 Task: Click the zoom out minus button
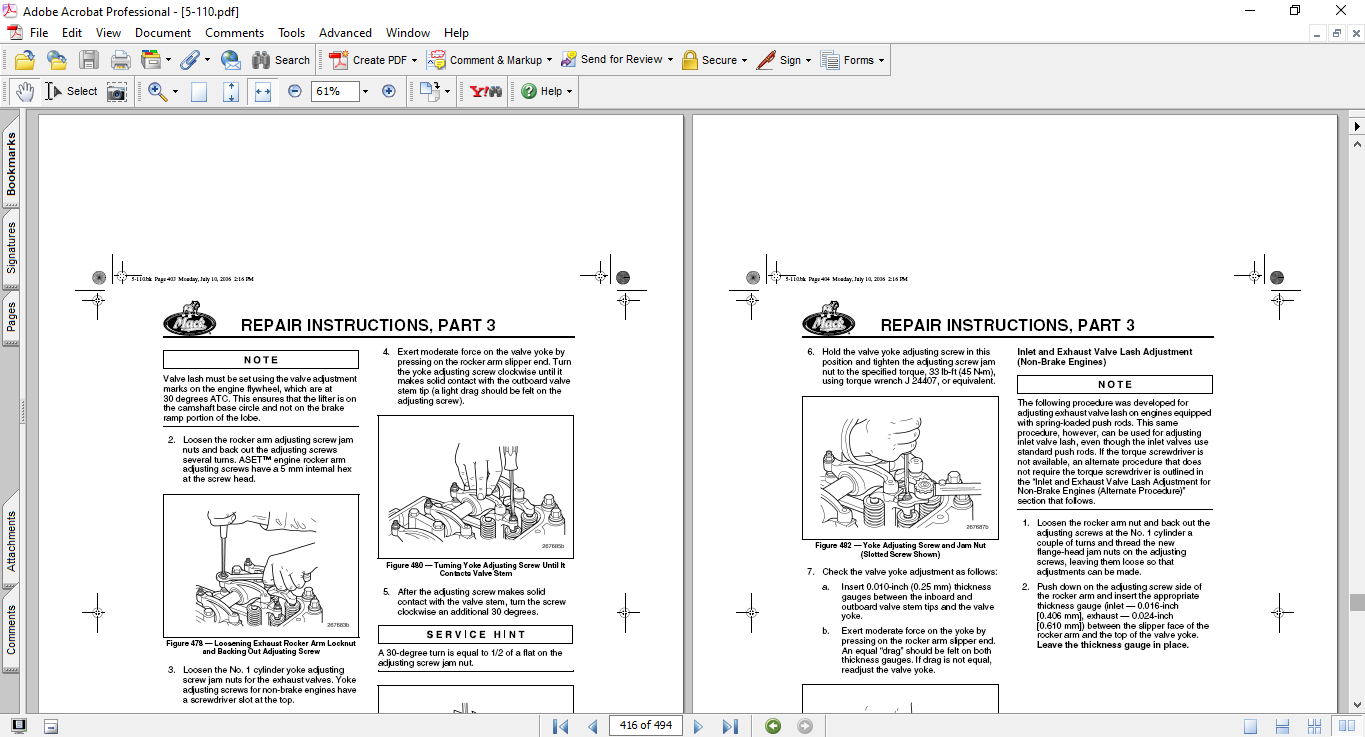295,91
